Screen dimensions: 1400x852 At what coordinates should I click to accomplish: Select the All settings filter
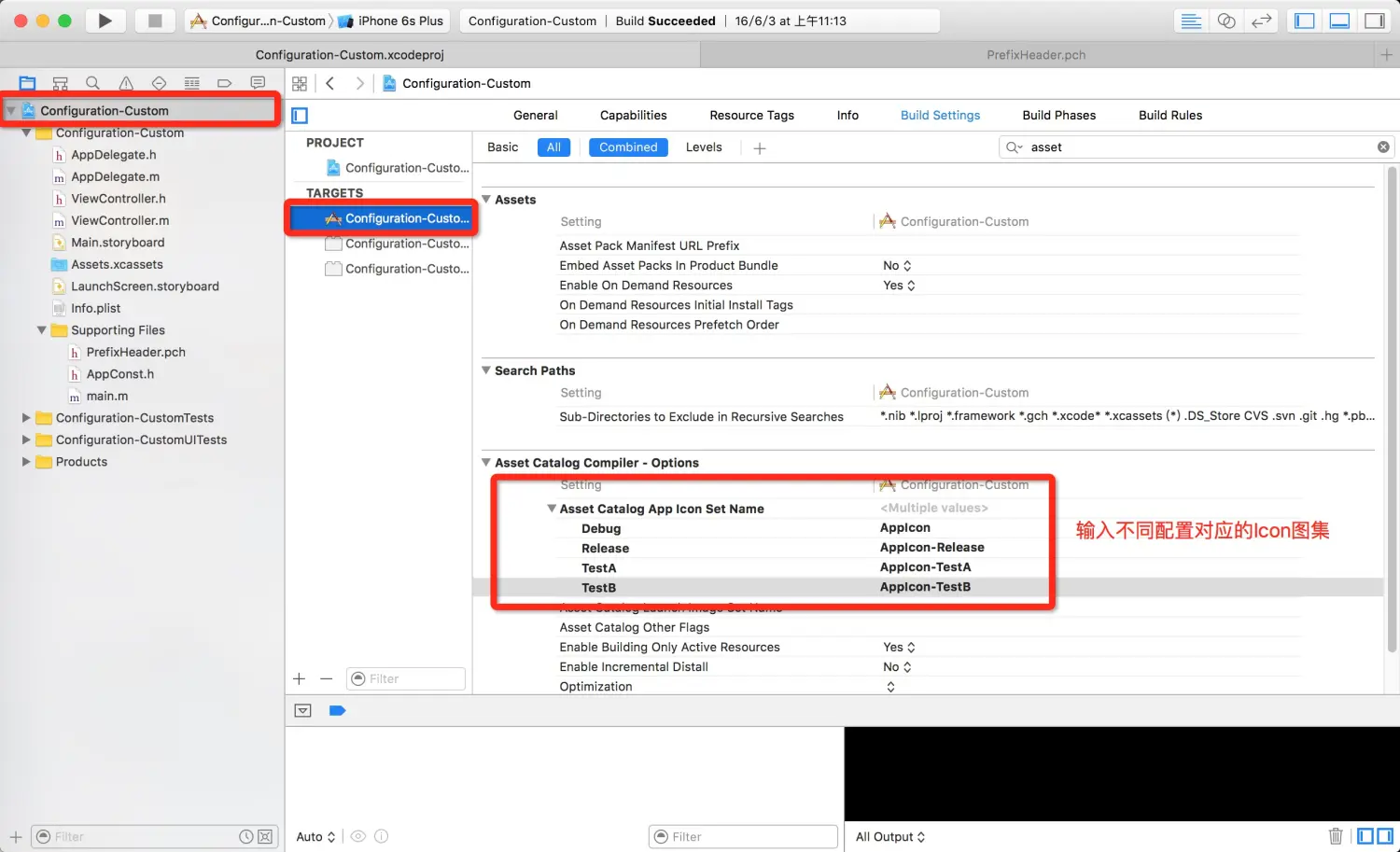coord(553,147)
